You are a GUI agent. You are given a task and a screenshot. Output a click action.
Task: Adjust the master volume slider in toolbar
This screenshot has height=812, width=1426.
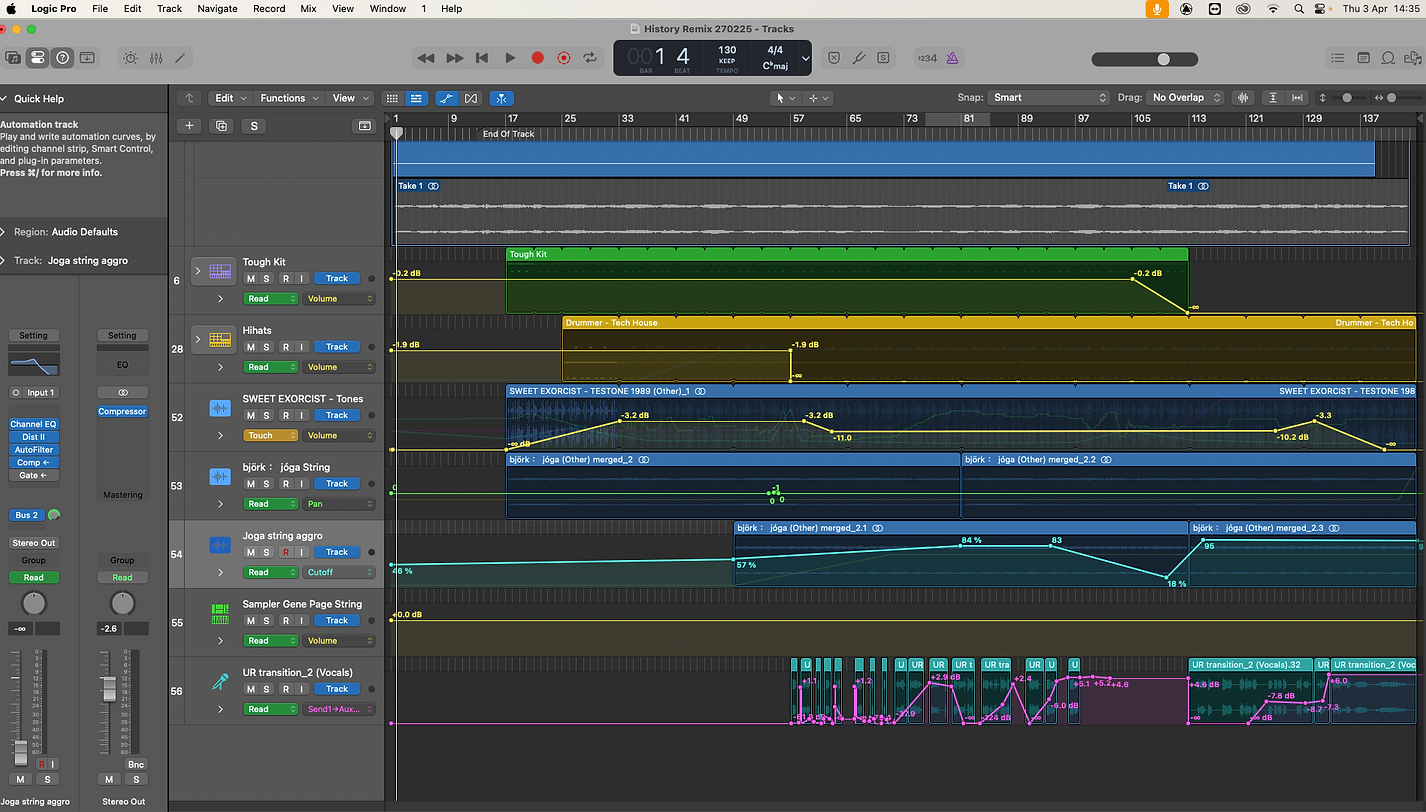click(x=1145, y=59)
